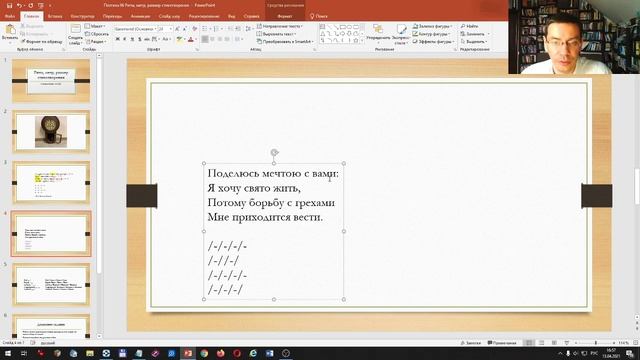Toggle italic (К) formatting
The height and width of the screenshot is (360, 640).
(125, 39)
